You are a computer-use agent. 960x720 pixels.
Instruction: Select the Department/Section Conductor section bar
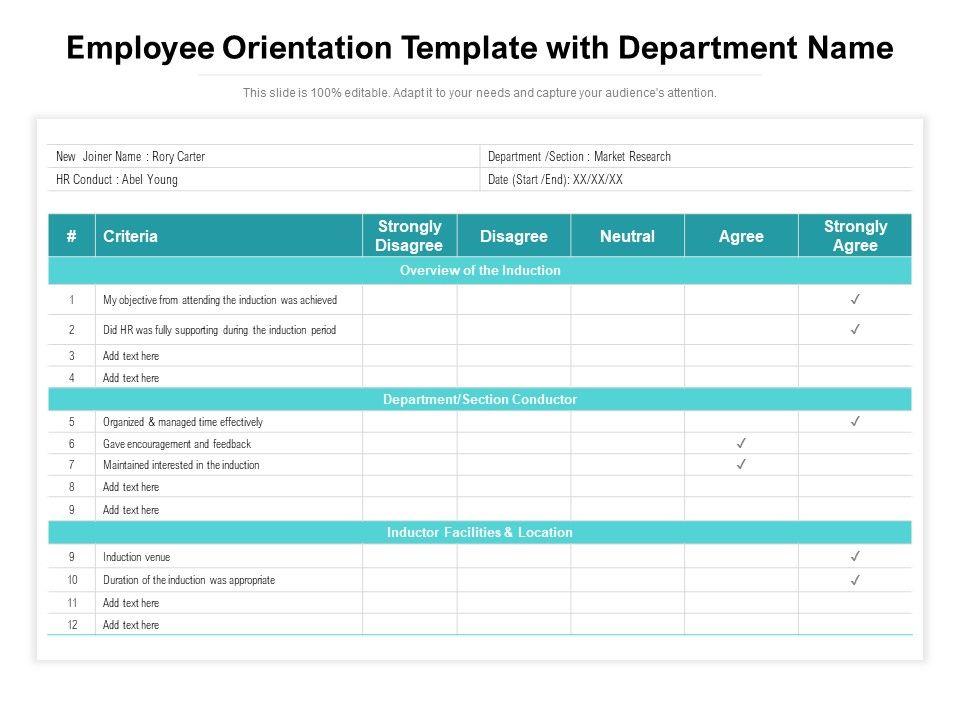480,399
